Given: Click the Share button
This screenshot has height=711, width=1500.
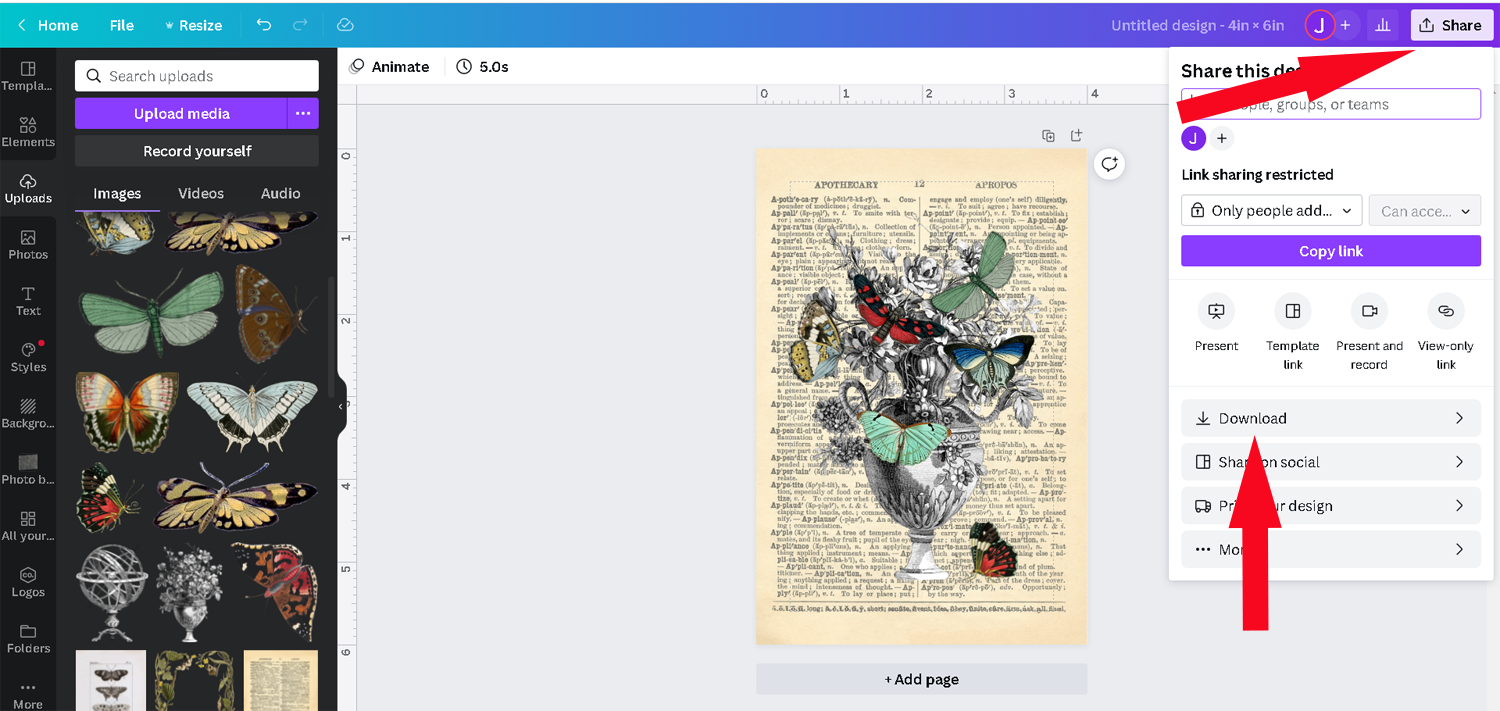Looking at the screenshot, I should pos(1451,25).
